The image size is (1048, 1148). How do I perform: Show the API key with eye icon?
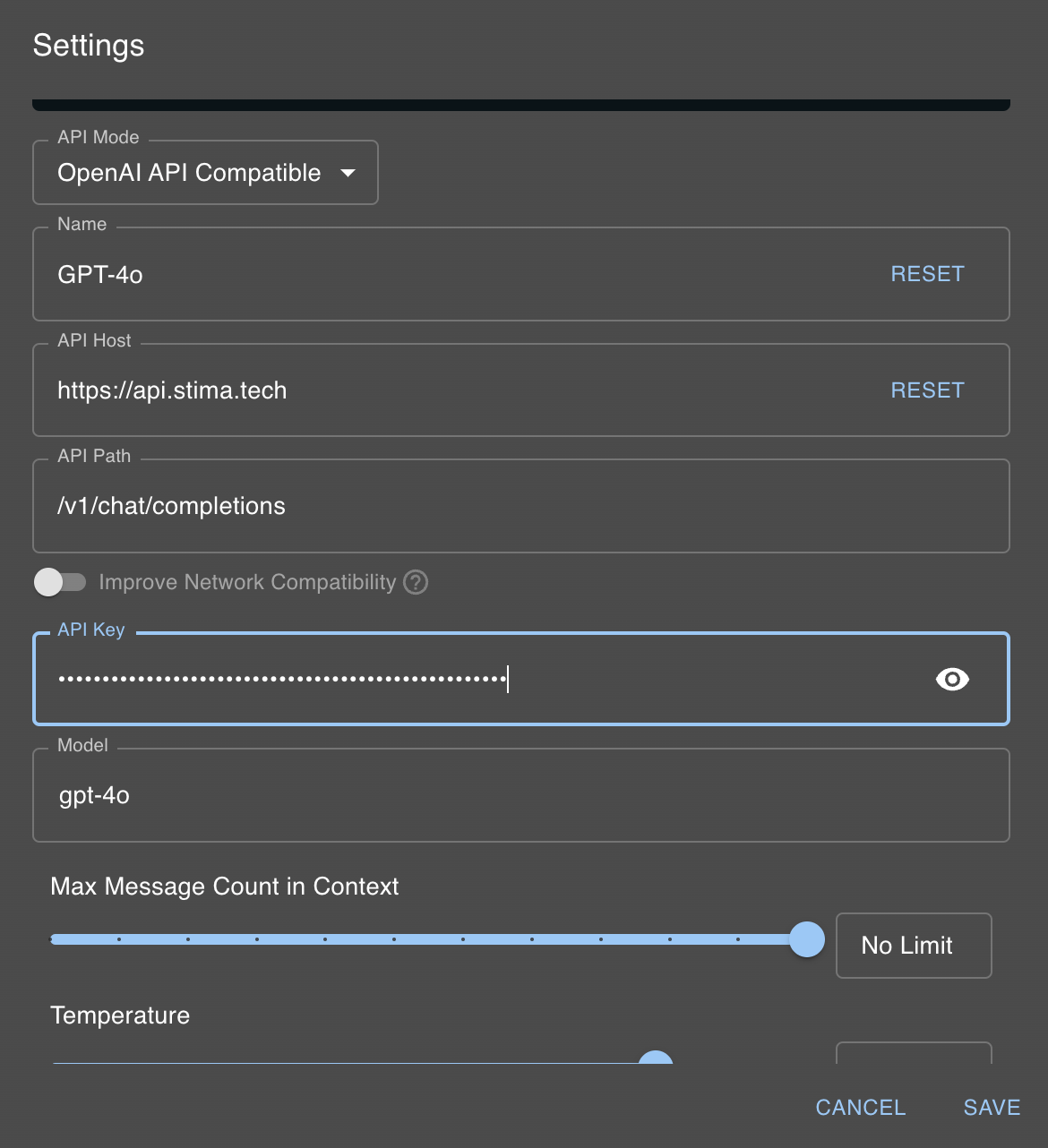[x=952, y=680]
